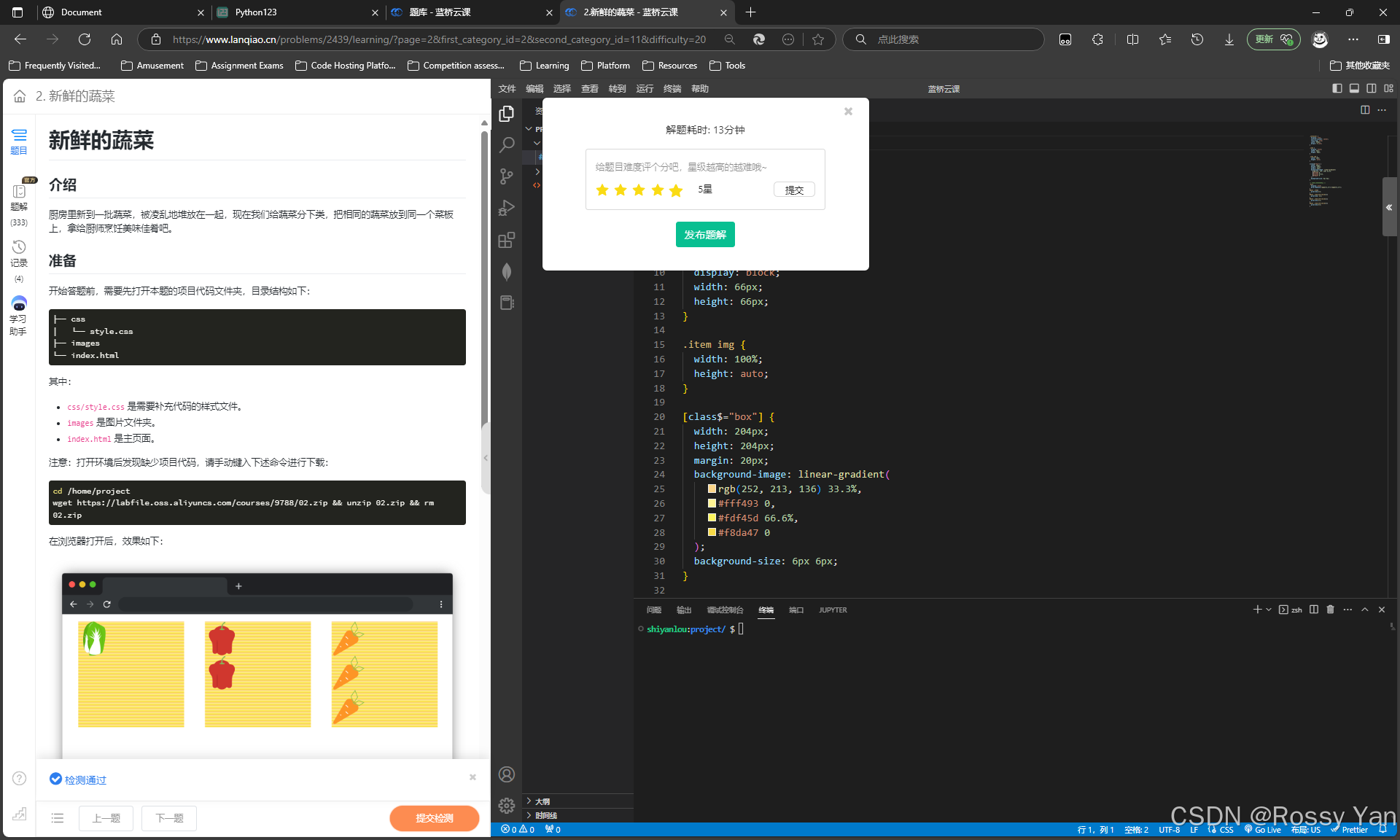Switch to the 输出 panel tab
Image resolution: width=1400 pixels, height=840 pixels.
pos(683,610)
